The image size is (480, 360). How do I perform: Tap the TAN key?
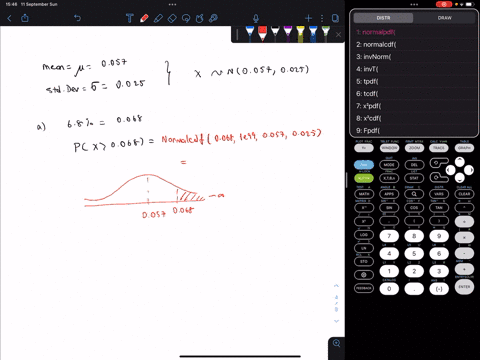click(439, 207)
